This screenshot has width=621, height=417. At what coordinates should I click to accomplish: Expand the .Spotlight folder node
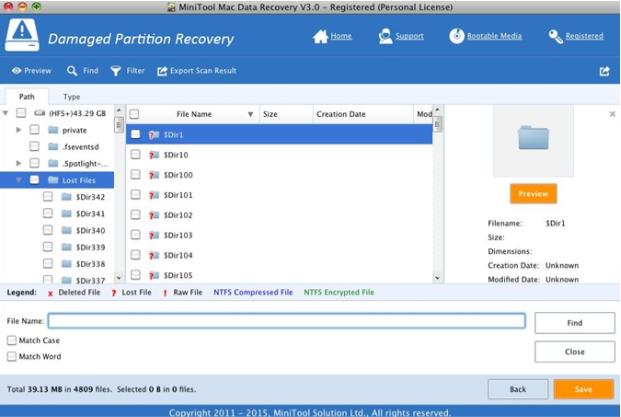point(18,163)
